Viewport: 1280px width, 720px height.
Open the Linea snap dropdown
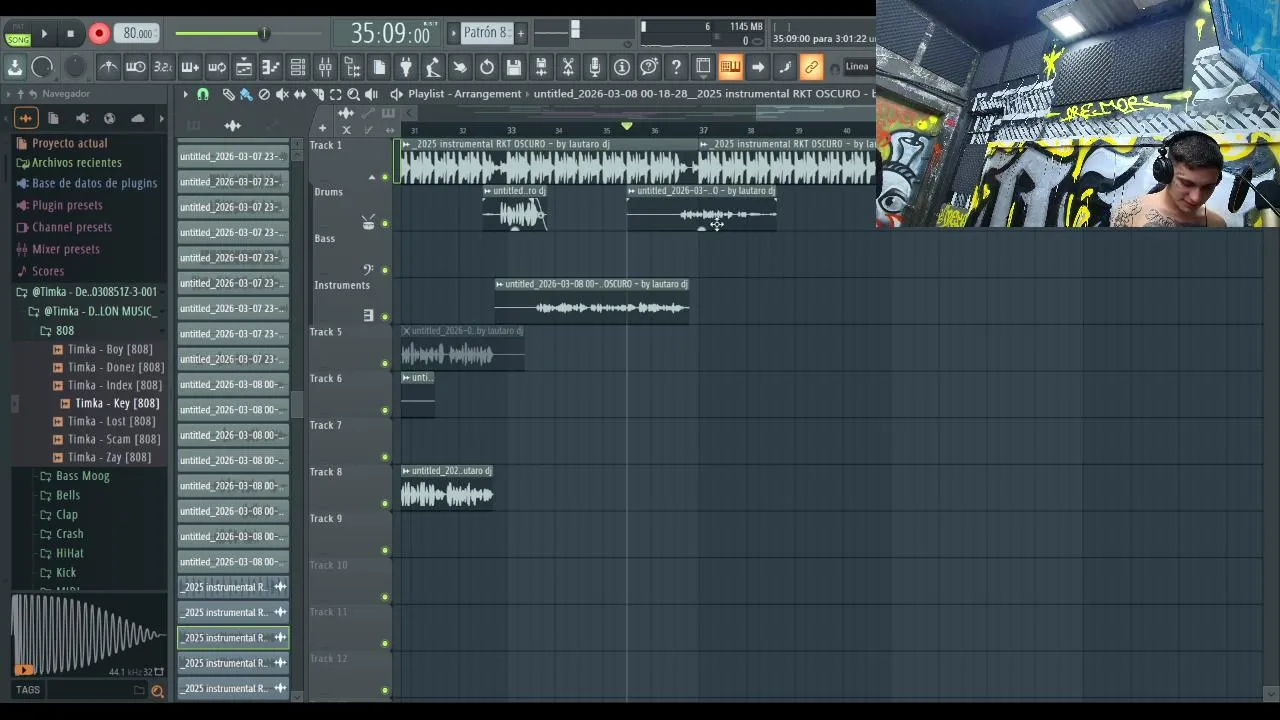[x=859, y=67]
